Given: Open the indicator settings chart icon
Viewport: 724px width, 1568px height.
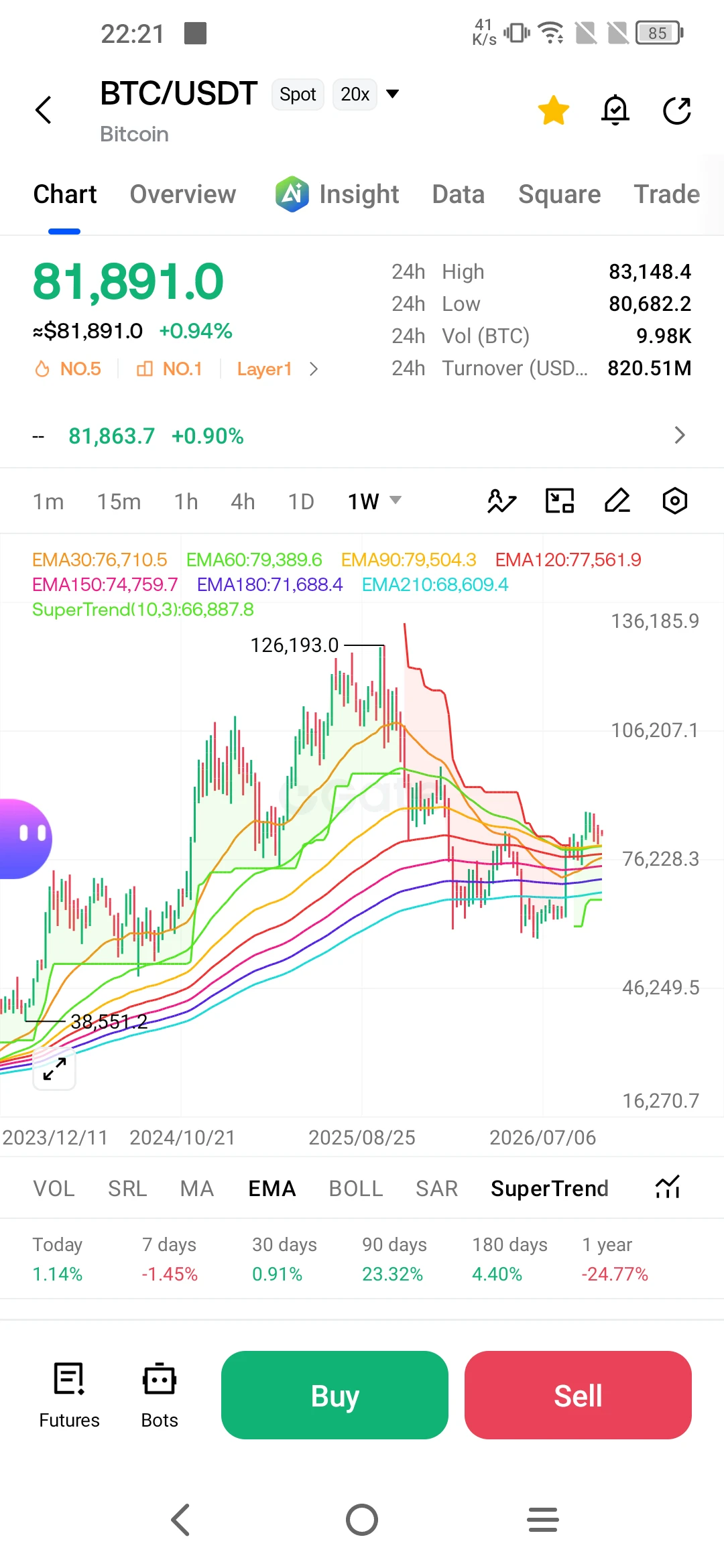Looking at the screenshot, I should [668, 1188].
